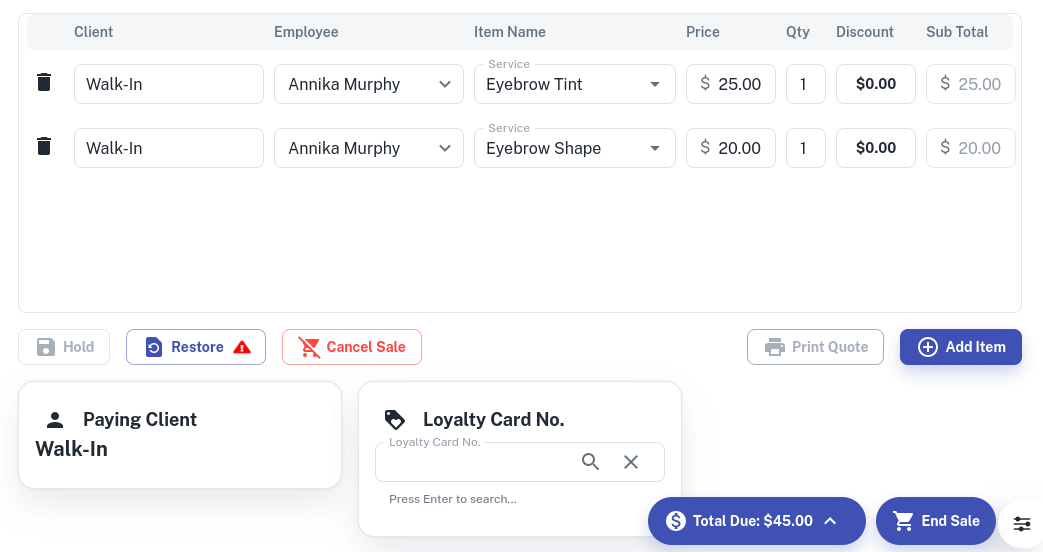Viewport: 1043px width, 552px height.
Task: Cancel the current sale
Action: coord(352,347)
